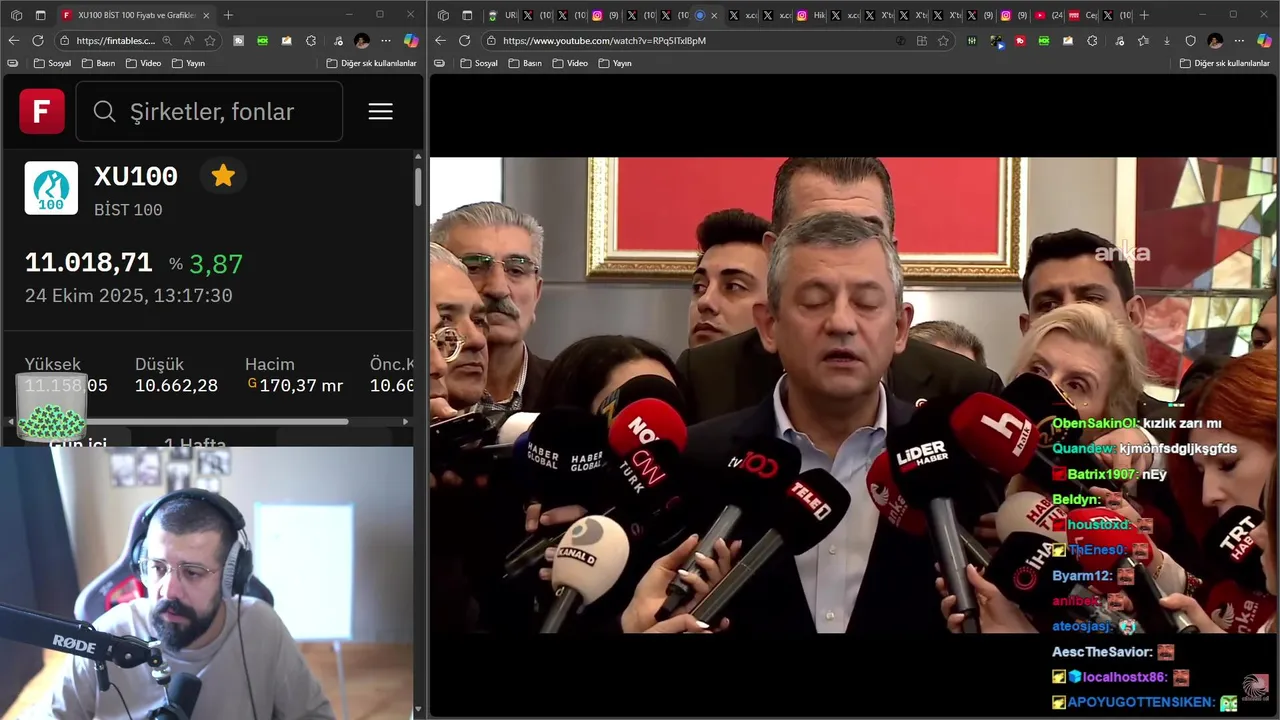Viewport: 1280px width, 720px height.
Task: Add the YouTube page to favorites
Action: tap(943, 40)
